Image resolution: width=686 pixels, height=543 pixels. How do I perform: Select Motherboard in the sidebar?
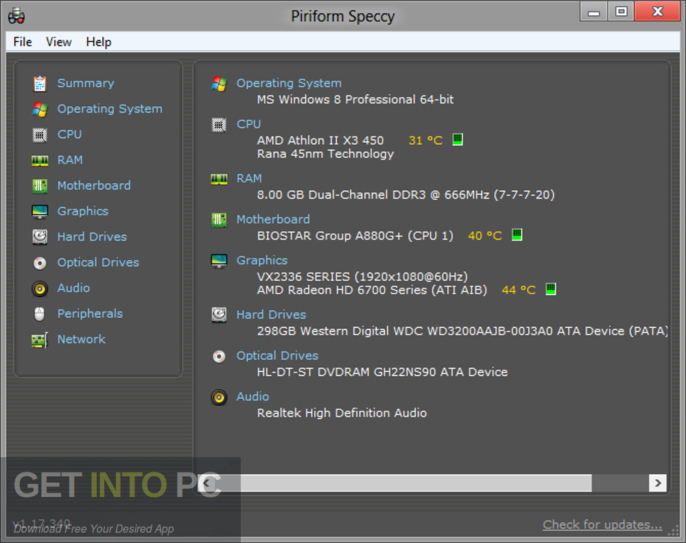pos(94,186)
